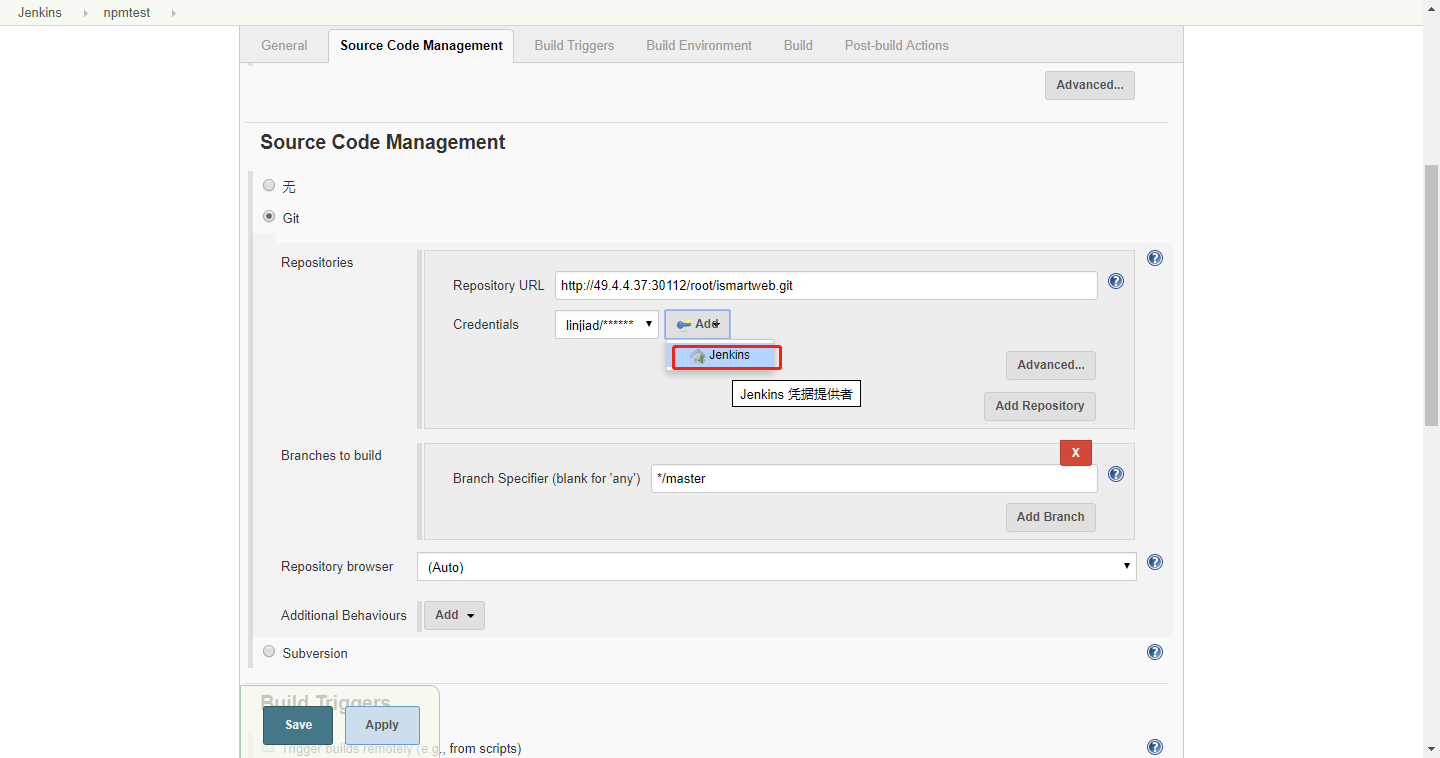Select the Subversion radio button
Screen dimensions: 1440x758
(269, 651)
